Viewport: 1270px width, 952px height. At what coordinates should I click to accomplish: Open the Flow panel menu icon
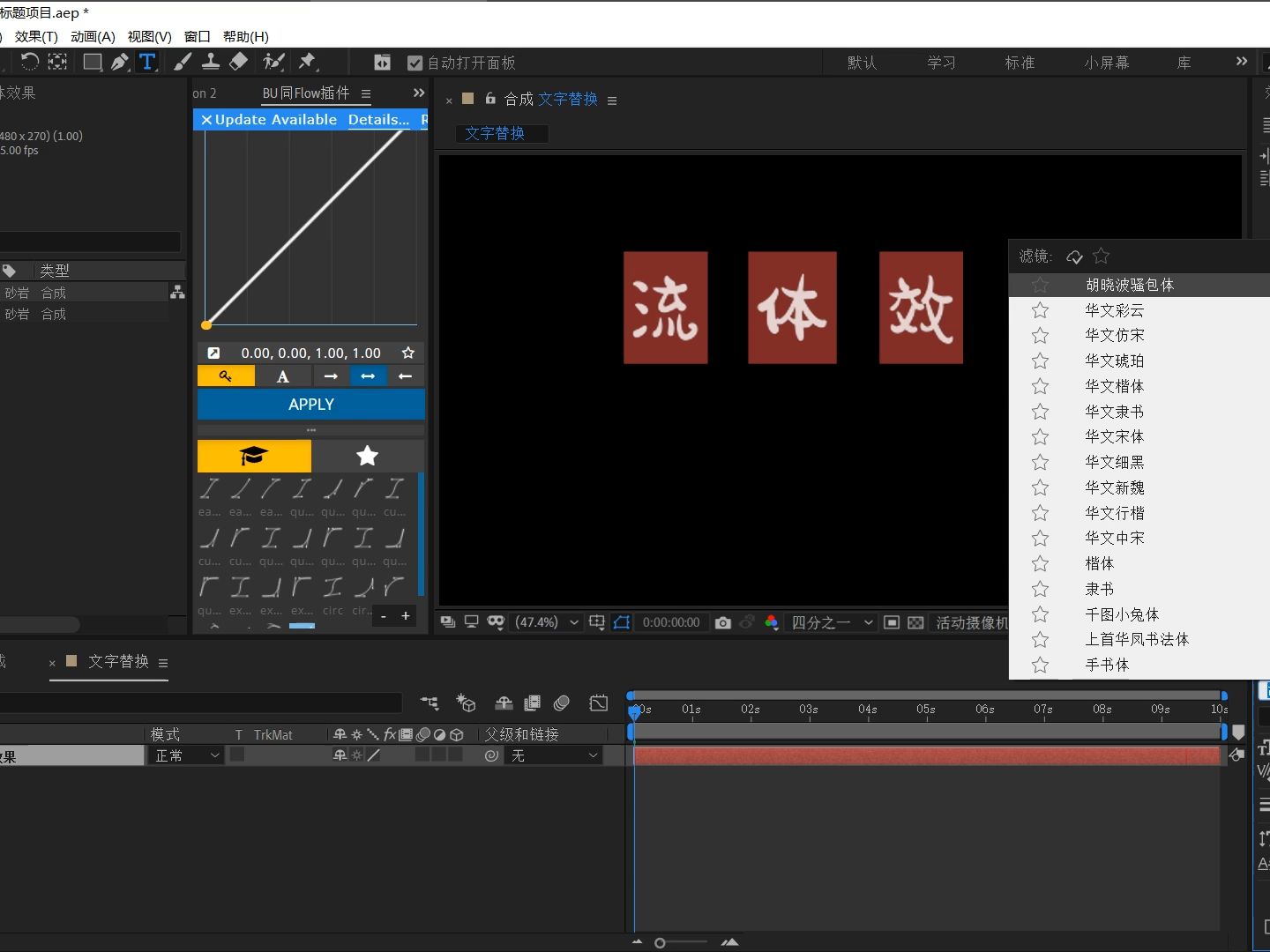[x=366, y=93]
